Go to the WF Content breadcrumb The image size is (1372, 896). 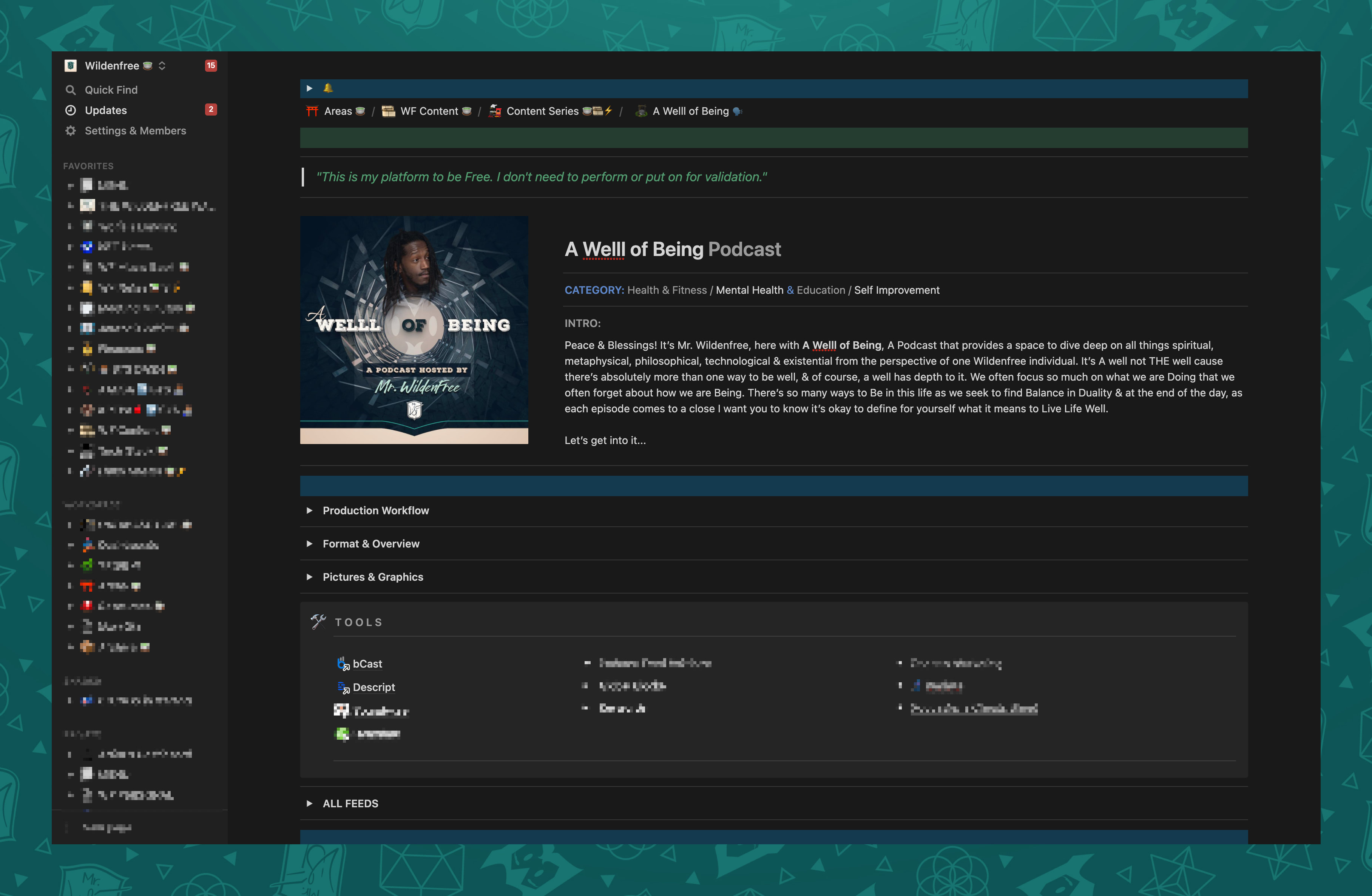click(429, 111)
